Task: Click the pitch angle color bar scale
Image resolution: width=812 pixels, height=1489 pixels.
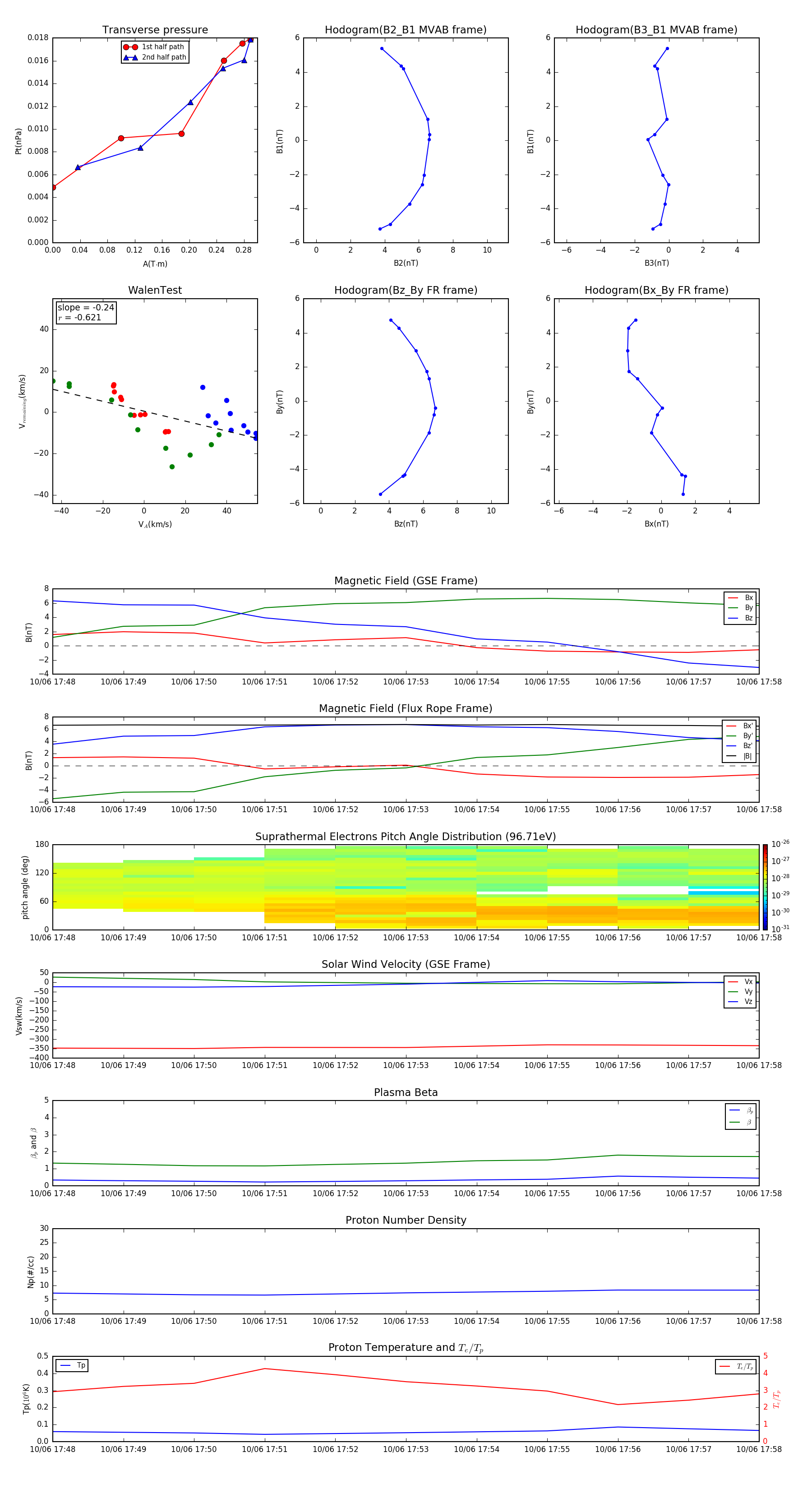Action: [x=765, y=887]
